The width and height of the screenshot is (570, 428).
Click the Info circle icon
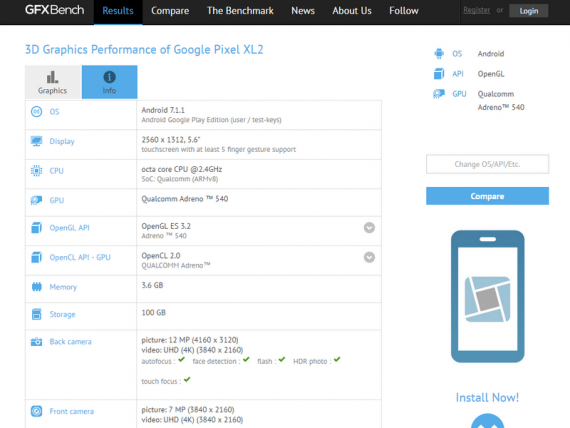[109, 77]
